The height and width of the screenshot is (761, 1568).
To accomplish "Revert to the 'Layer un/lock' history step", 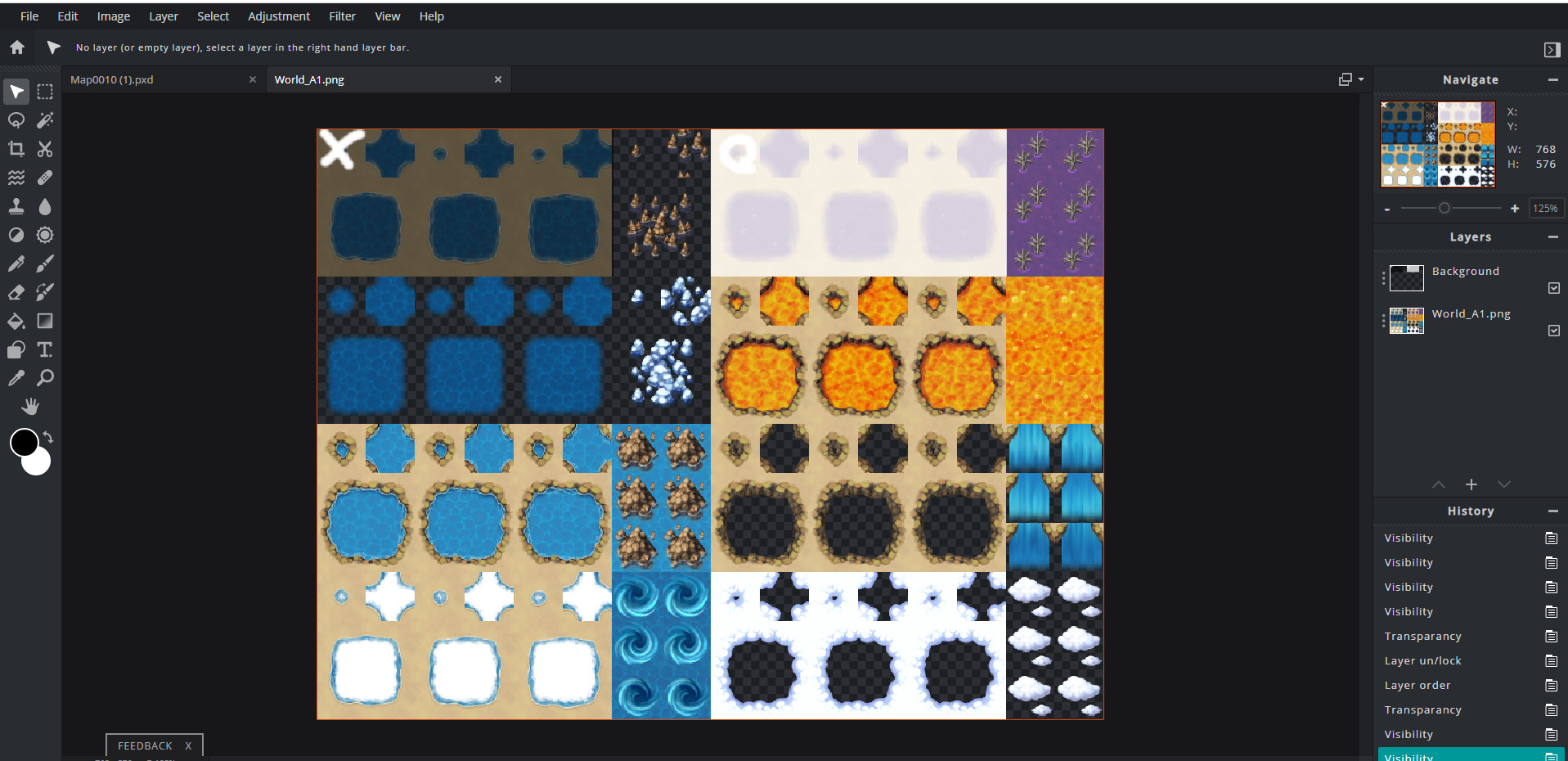I will point(1471,660).
